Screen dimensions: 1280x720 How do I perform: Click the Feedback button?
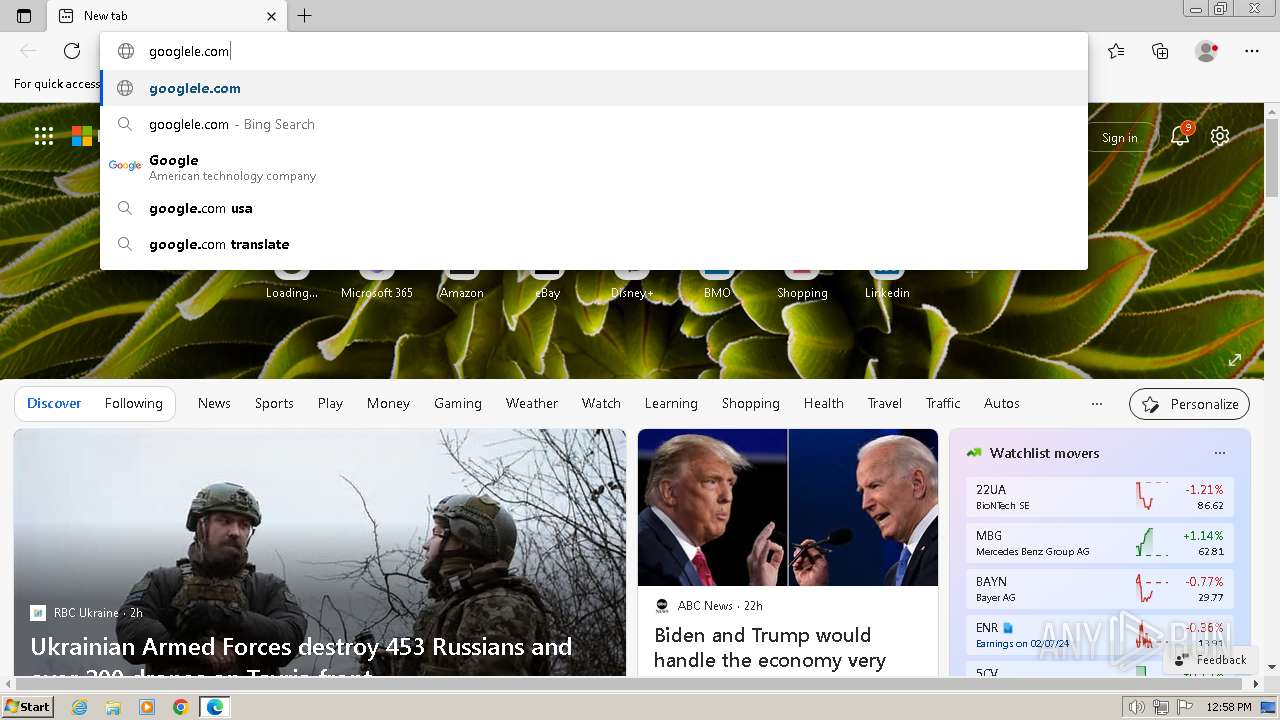[x=1210, y=660]
